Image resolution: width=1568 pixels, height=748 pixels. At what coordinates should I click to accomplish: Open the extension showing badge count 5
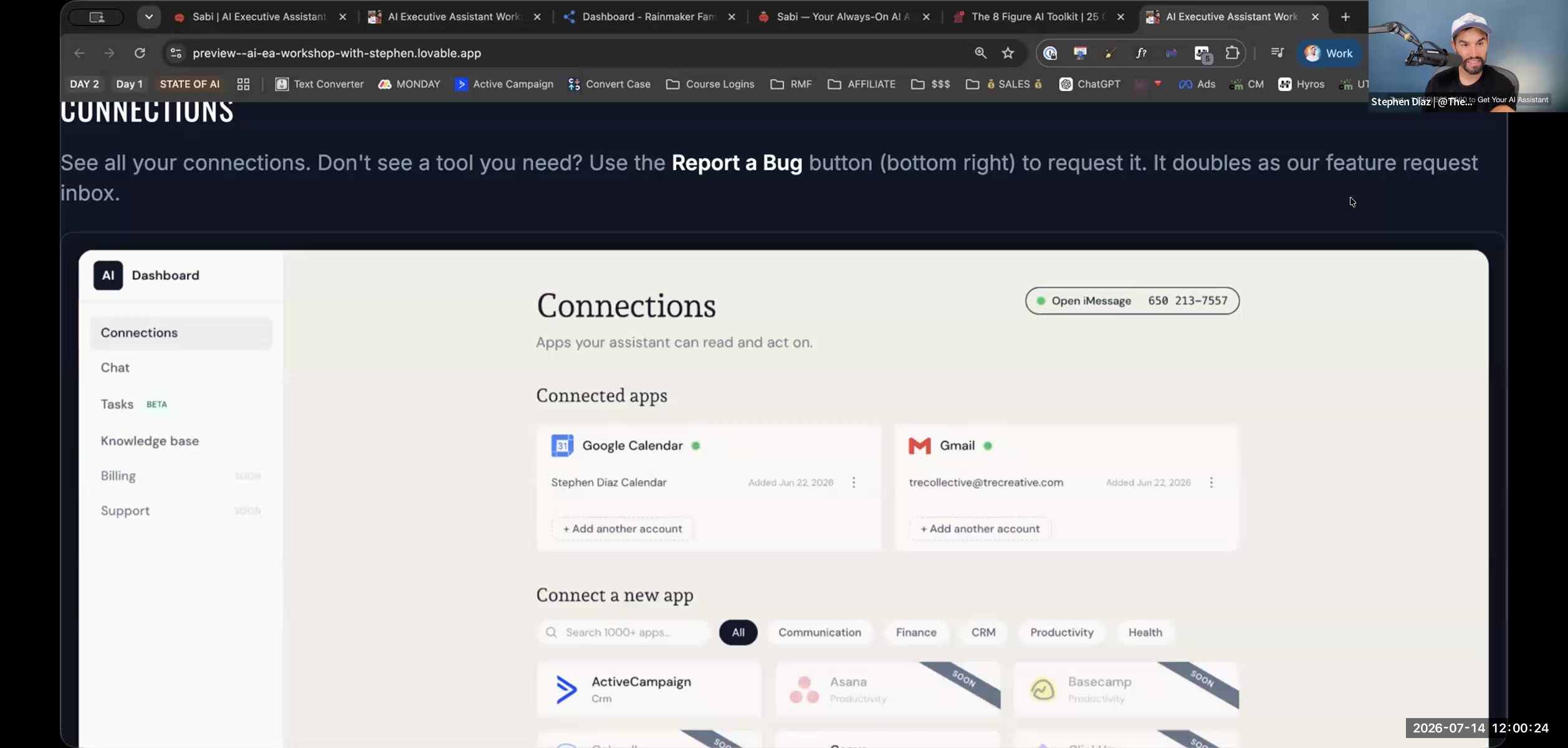pyautogui.click(x=1202, y=54)
